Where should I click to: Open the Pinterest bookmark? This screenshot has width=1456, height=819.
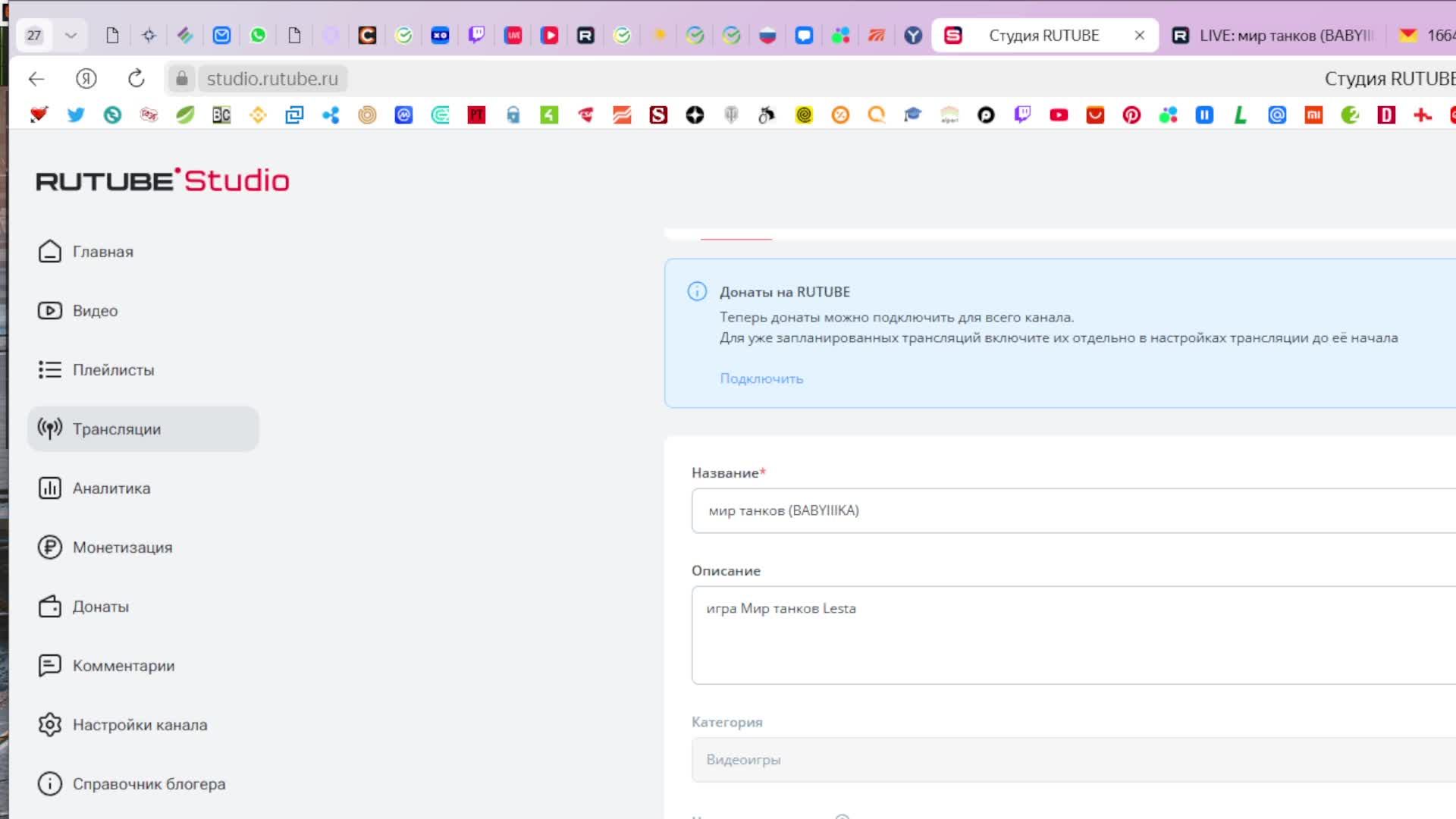pyautogui.click(x=1131, y=115)
